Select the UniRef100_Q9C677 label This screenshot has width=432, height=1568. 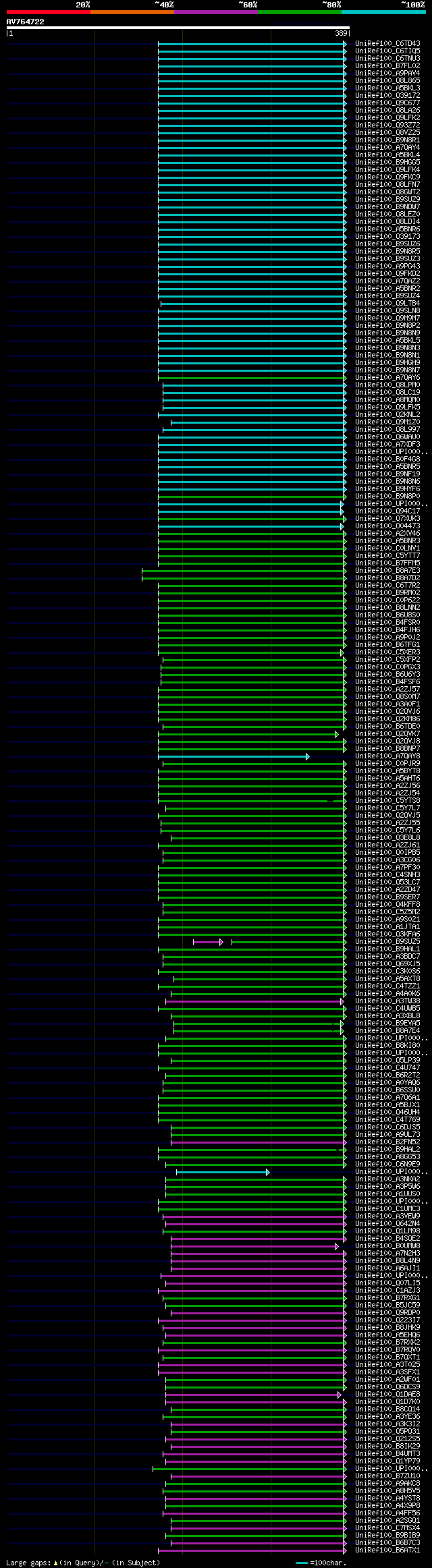(387, 103)
